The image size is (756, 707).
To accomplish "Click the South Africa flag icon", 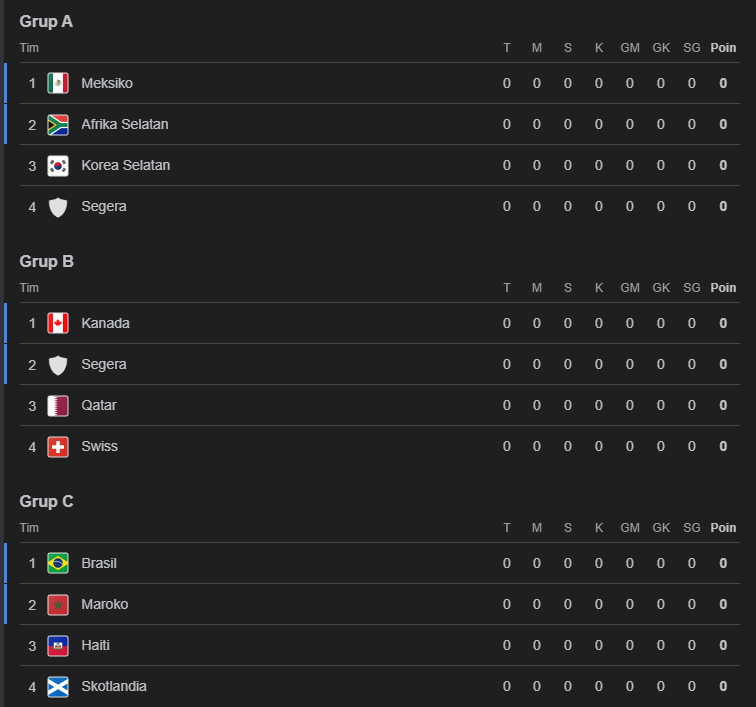I will 58,124.
